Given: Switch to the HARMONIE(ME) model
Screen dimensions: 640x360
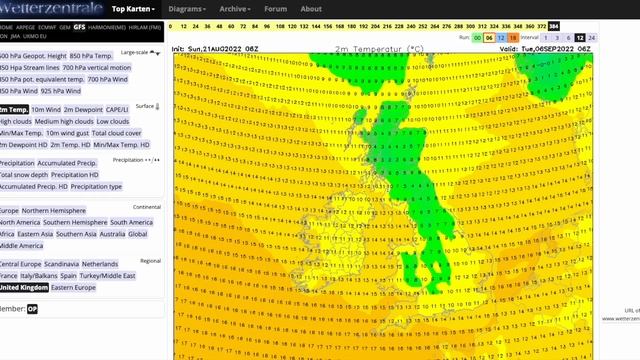Looking at the screenshot, I should coord(107,27).
